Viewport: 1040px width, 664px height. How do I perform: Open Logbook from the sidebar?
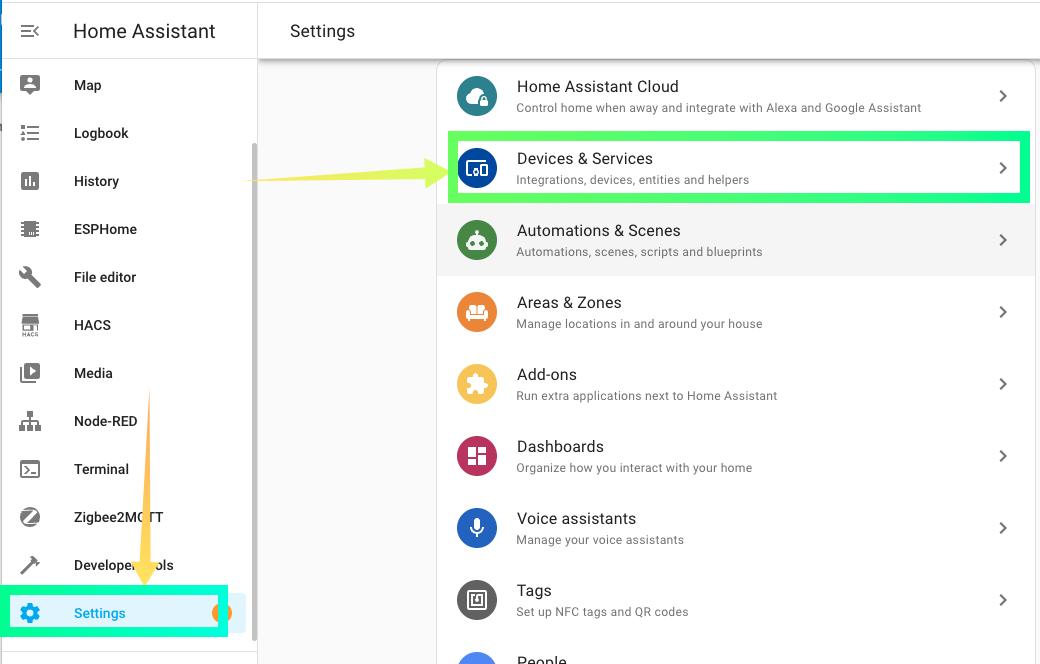pyautogui.click(x=126, y=133)
